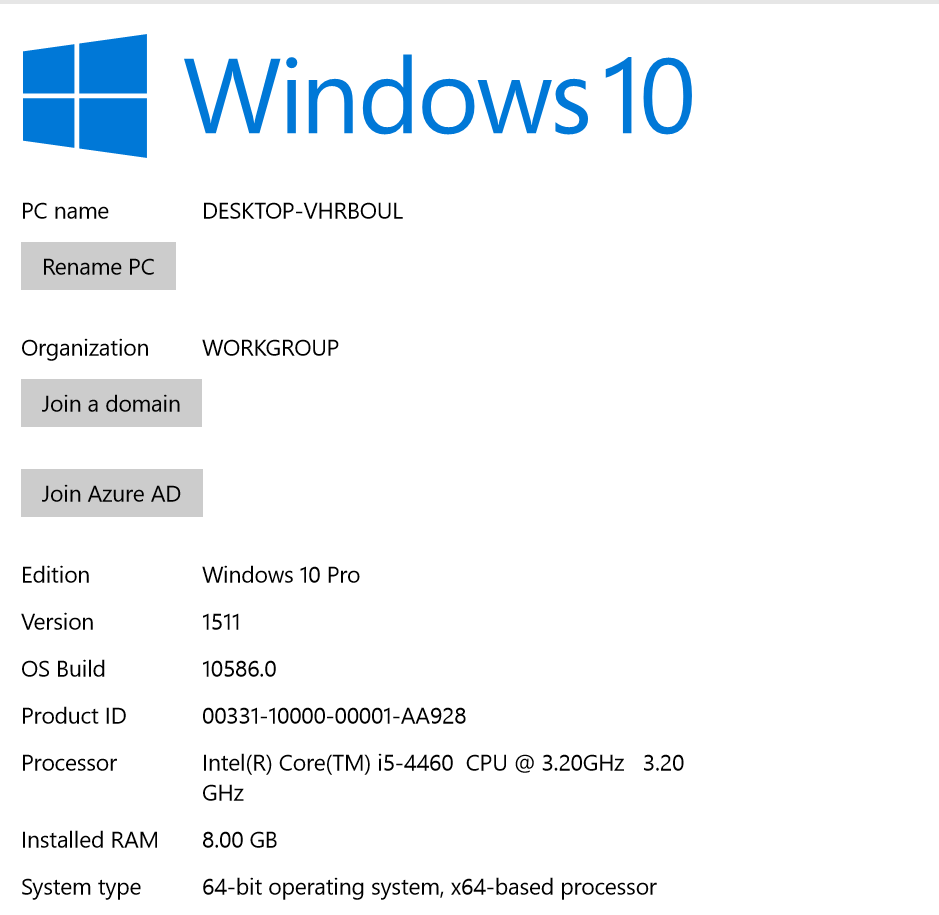Click the Windows 10 title text
Image resolution: width=939 pixels, height=915 pixels.
coord(438,96)
